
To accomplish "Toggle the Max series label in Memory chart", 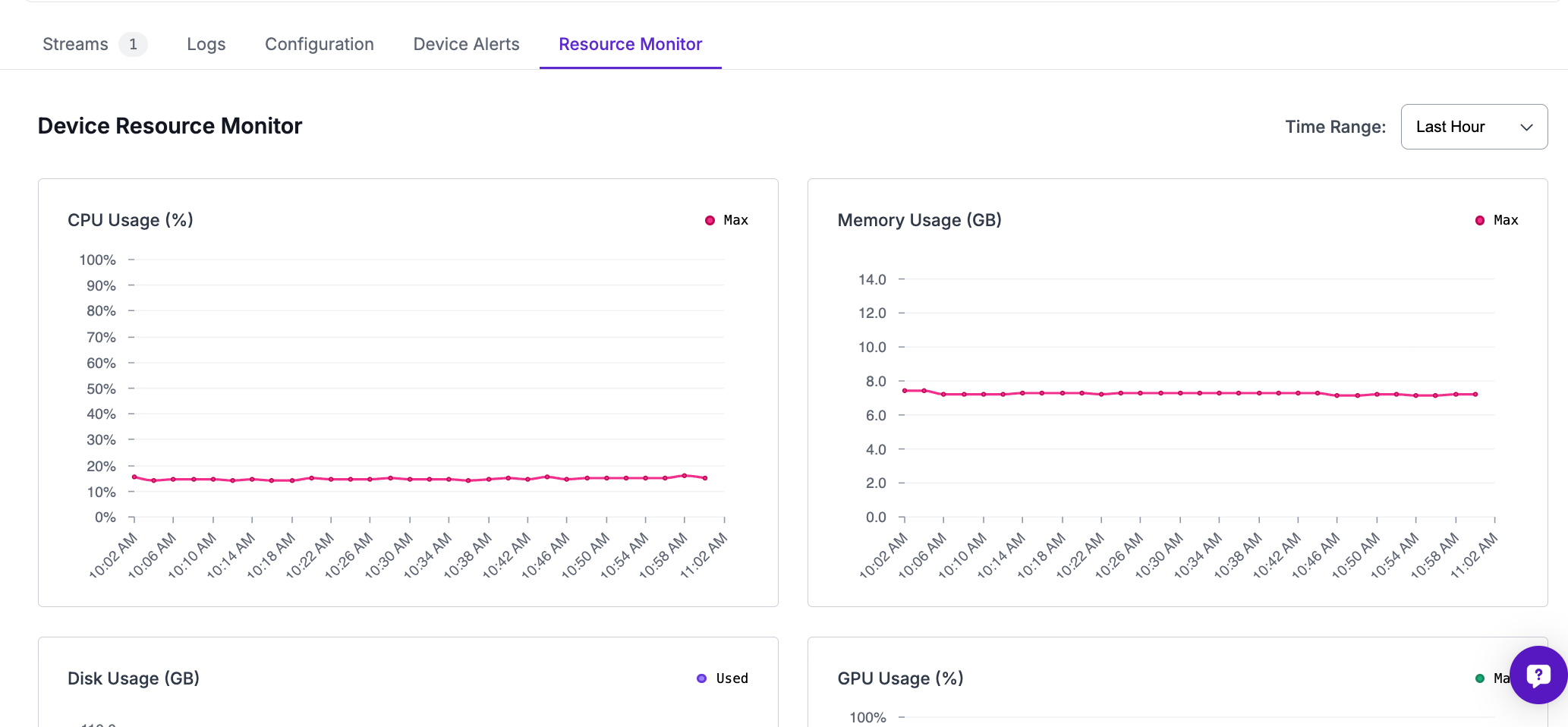I will [x=1506, y=221].
